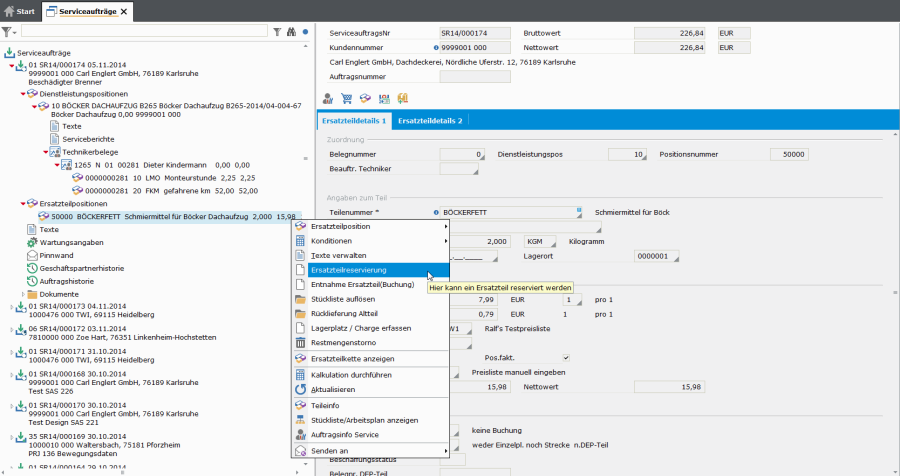
Task: Choose Teileinfo in context menu
Action: (371, 405)
